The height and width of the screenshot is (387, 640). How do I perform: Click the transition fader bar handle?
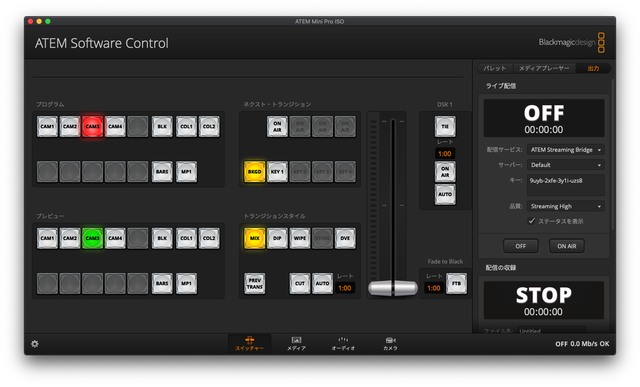click(393, 288)
